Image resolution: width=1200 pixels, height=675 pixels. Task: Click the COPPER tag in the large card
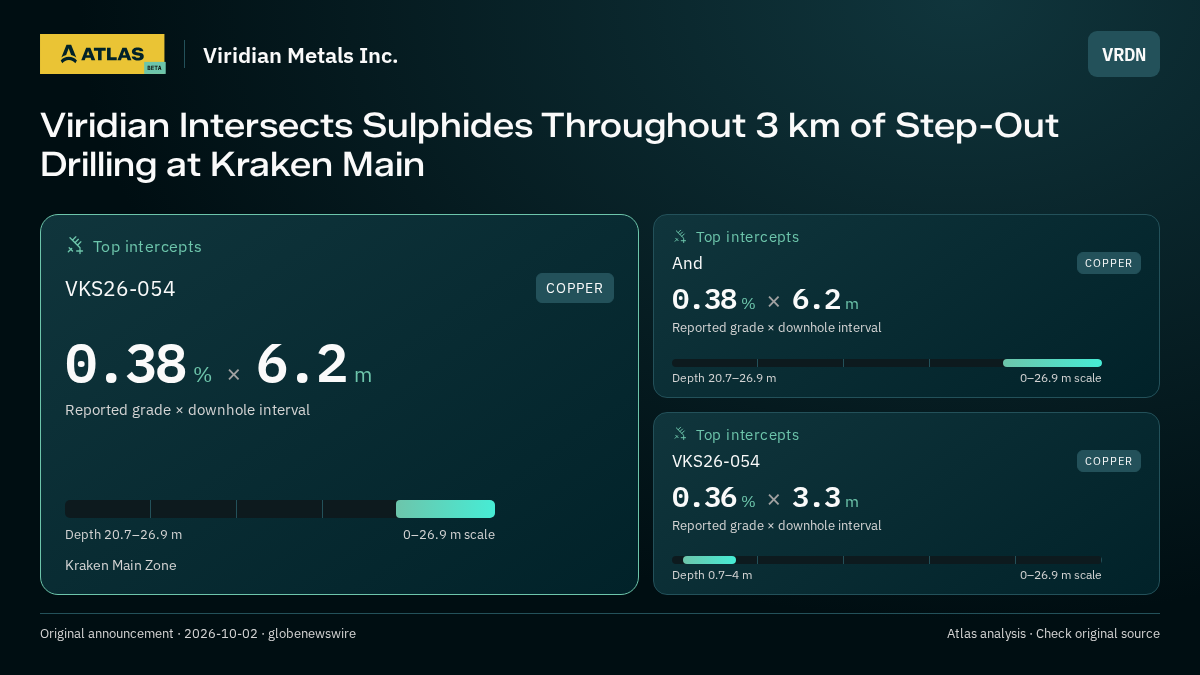pyautogui.click(x=575, y=288)
